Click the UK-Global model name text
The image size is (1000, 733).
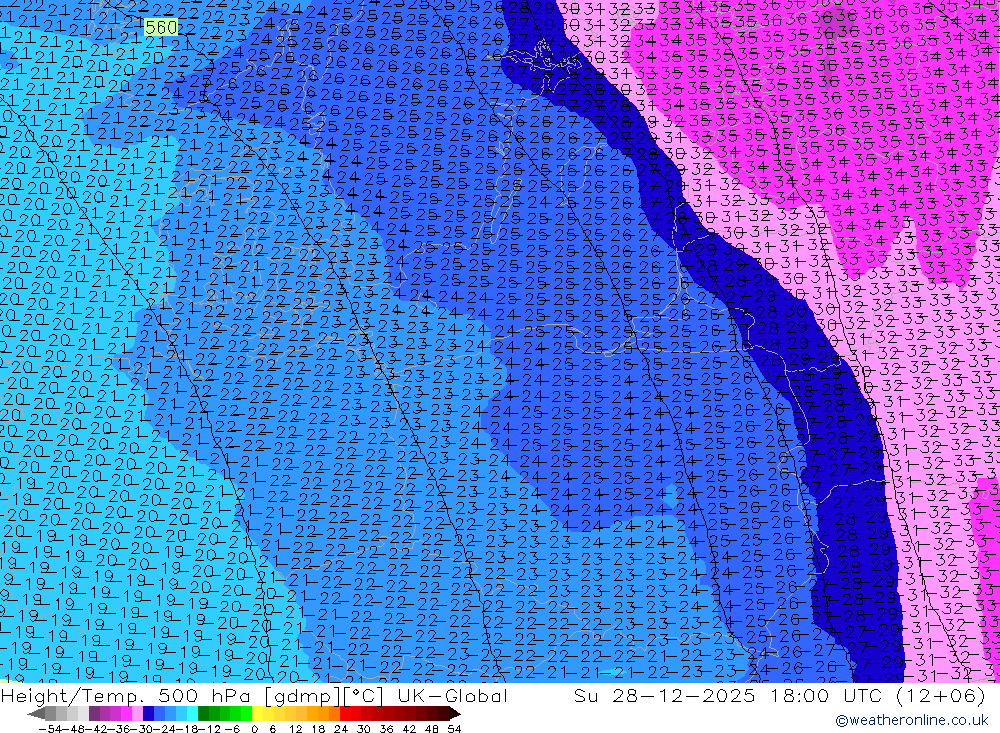452,695
